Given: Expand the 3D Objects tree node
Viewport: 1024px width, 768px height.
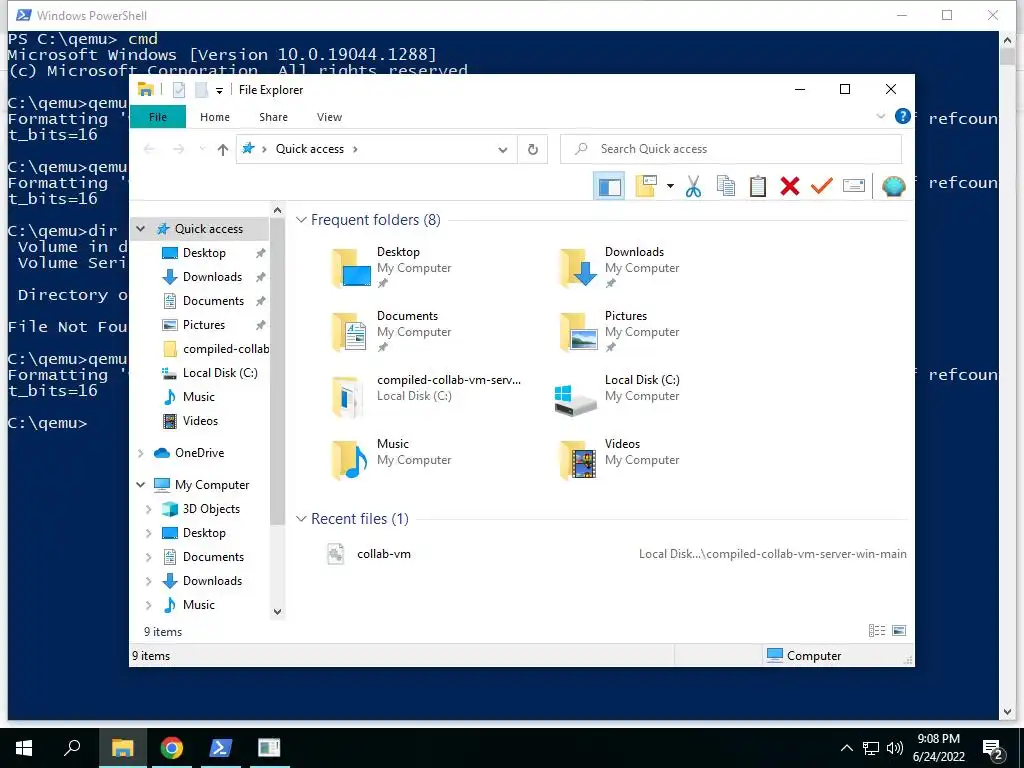Looking at the screenshot, I should tap(149, 509).
